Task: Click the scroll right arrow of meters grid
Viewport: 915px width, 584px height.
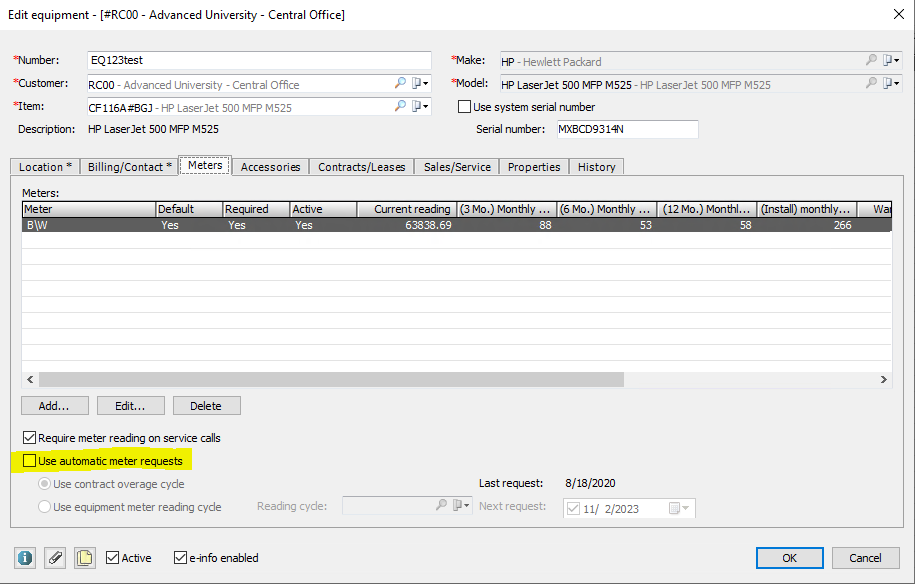Action: click(x=883, y=379)
